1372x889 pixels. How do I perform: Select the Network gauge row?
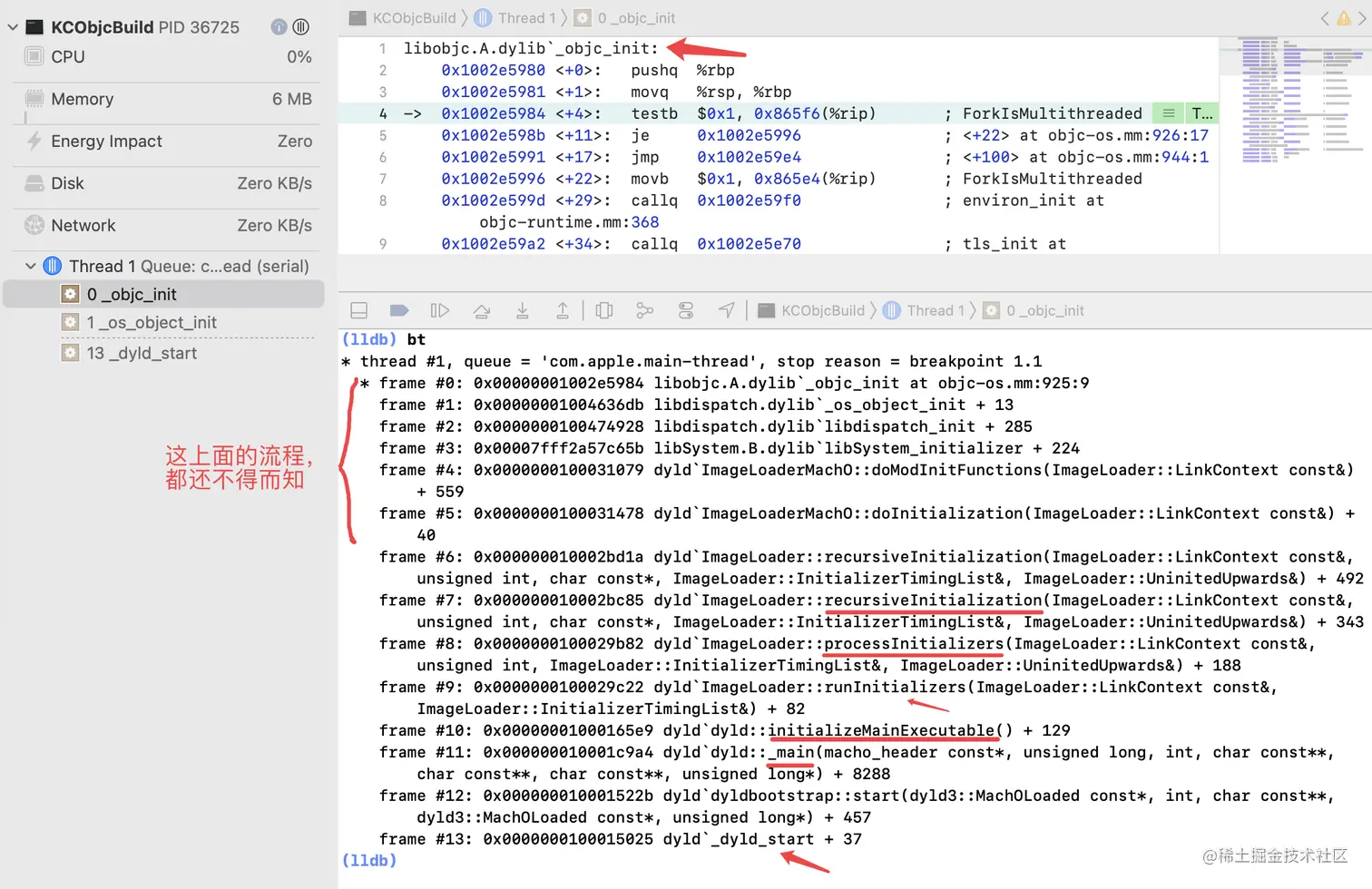[167, 225]
